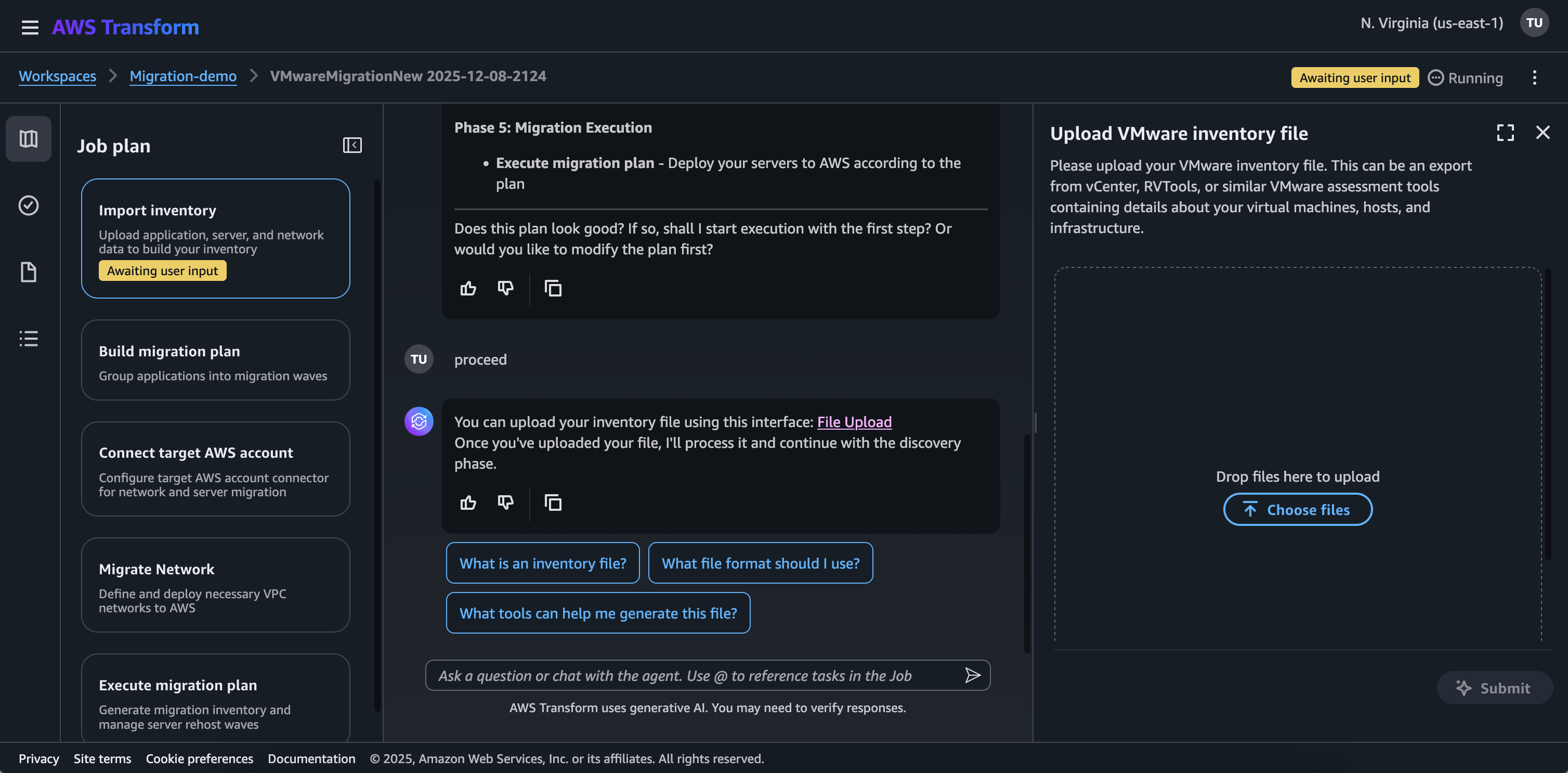The width and height of the screenshot is (1568, 773).
Task: Click 'What file format should I use?' suggestion
Action: 760,563
